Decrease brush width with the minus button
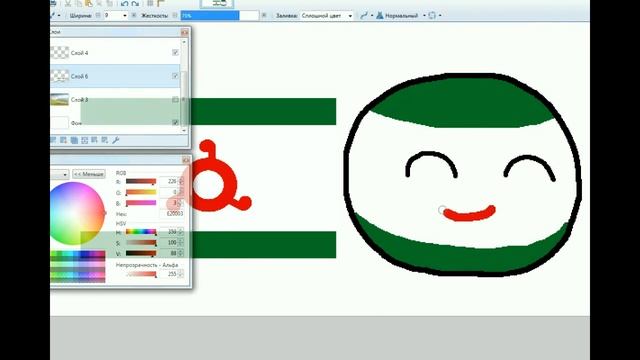This screenshot has height=360, width=640. (x=98, y=16)
